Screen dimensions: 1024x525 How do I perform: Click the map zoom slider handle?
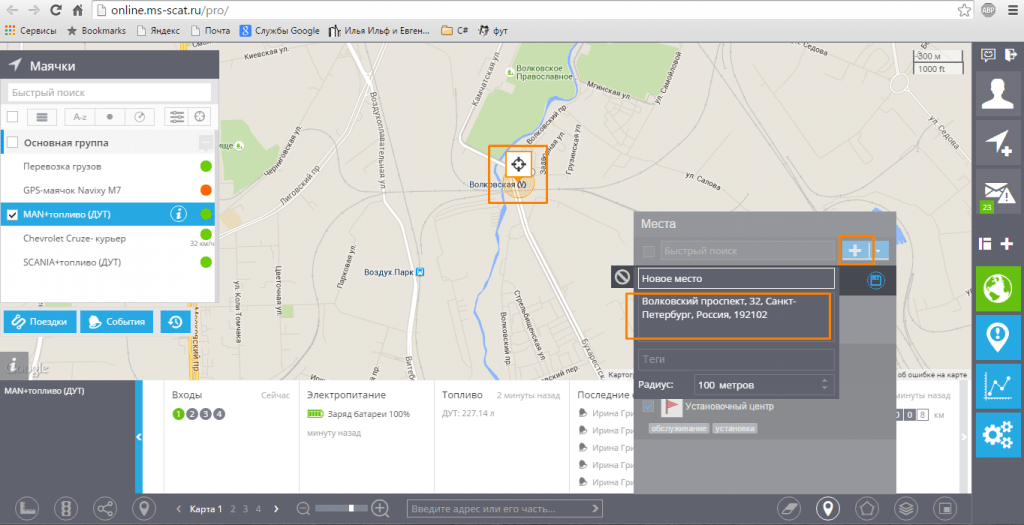[x=351, y=508]
